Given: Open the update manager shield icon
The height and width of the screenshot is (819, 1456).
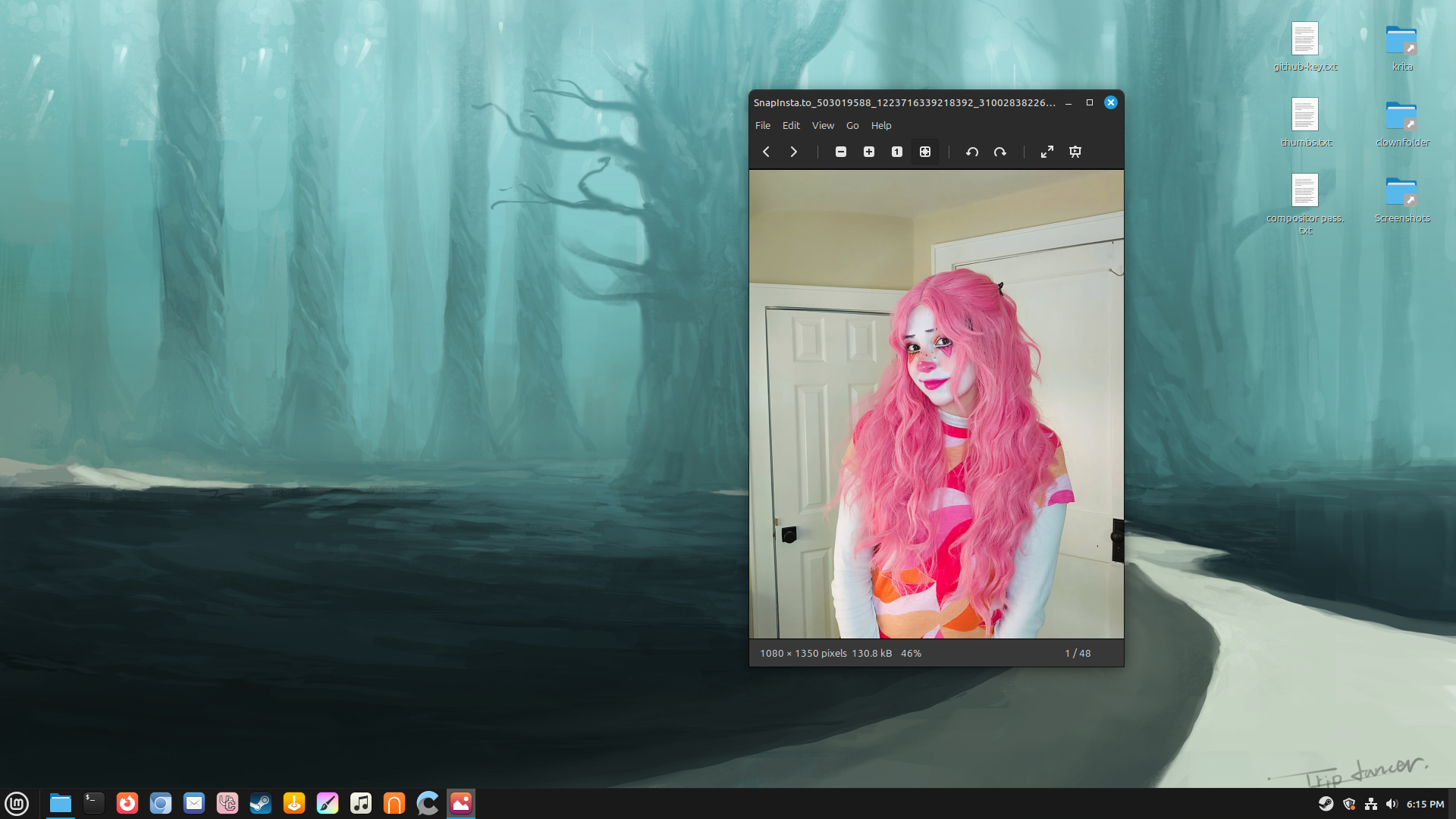Looking at the screenshot, I should (1349, 805).
